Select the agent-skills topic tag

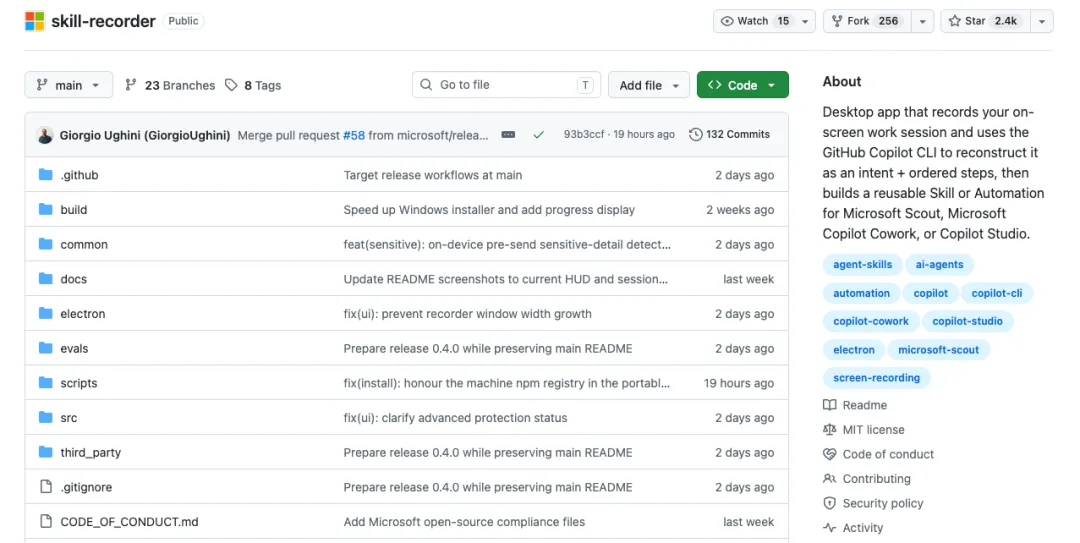(862, 265)
